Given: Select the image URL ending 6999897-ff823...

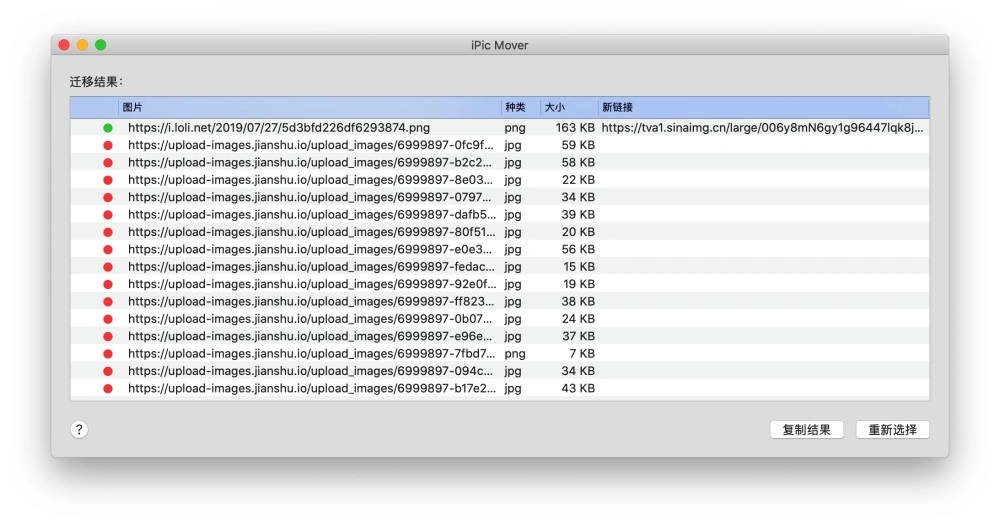Looking at the screenshot, I should coord(311,301).
